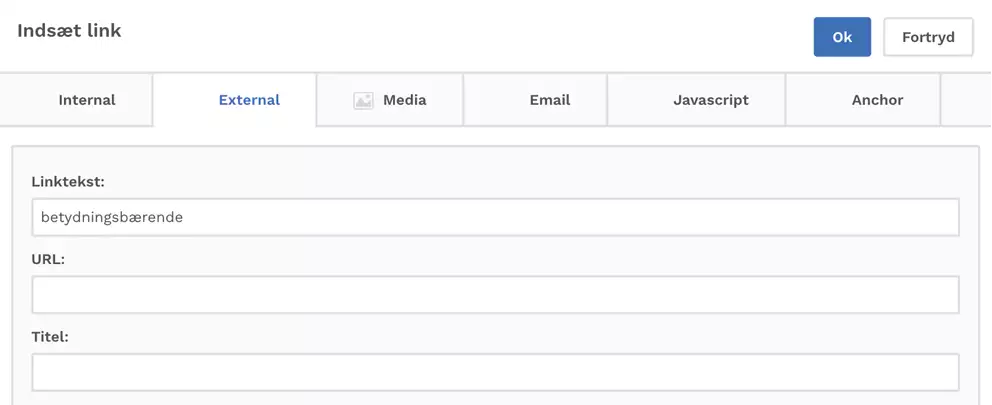Focus the URL input field

(x=495, y=295)
